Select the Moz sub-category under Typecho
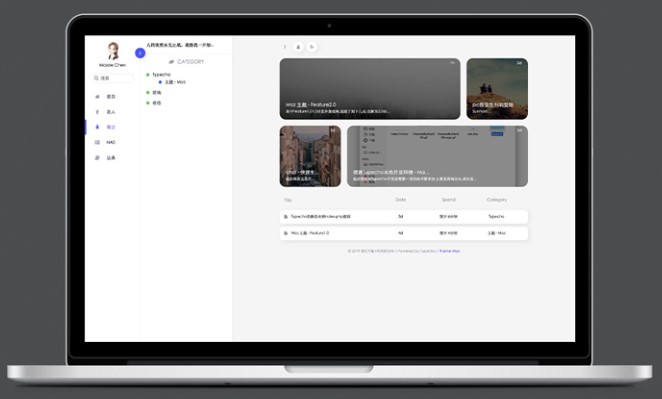The width and height of the screenshot is (662, 399). pyautogui.click(x=175, y=82)
